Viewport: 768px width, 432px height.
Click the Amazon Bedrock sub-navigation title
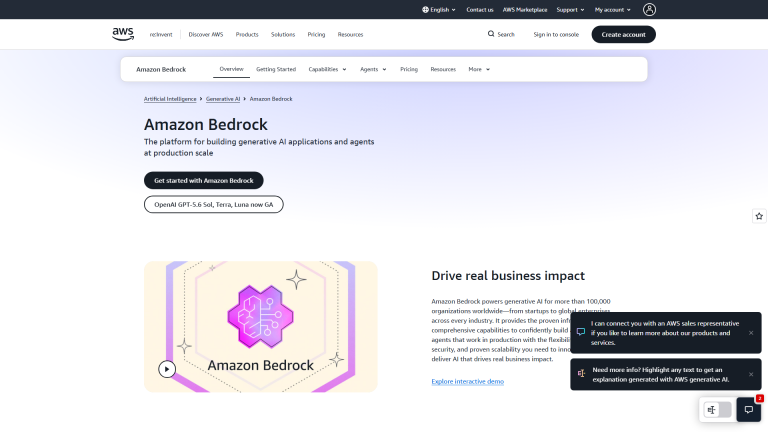161,69
